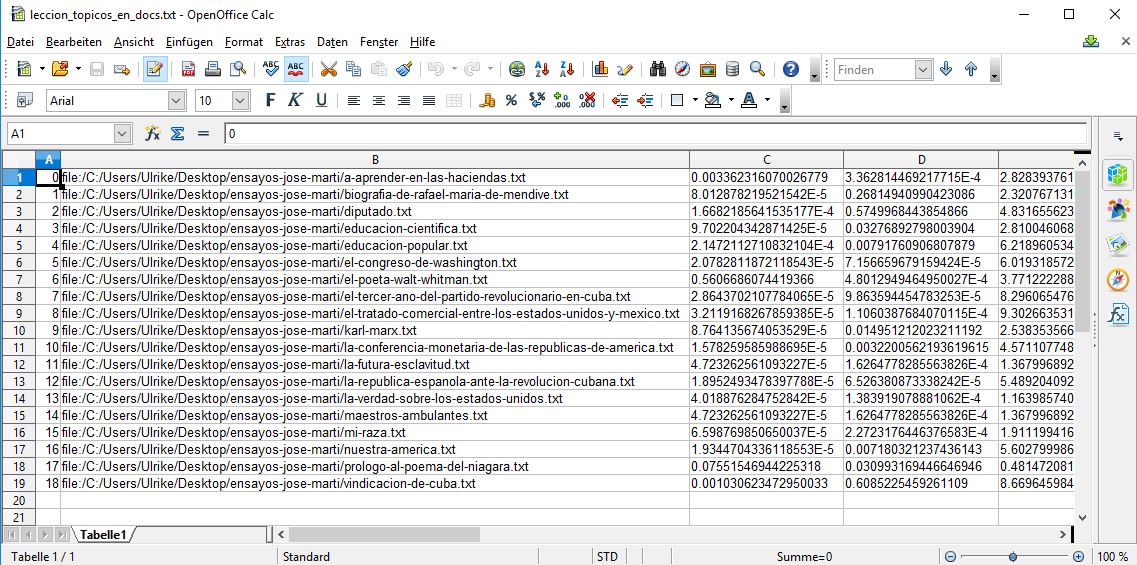The image size is (1137, 565).
Task: Toggle bold formatting F button
Action: [x=270, y=100]
